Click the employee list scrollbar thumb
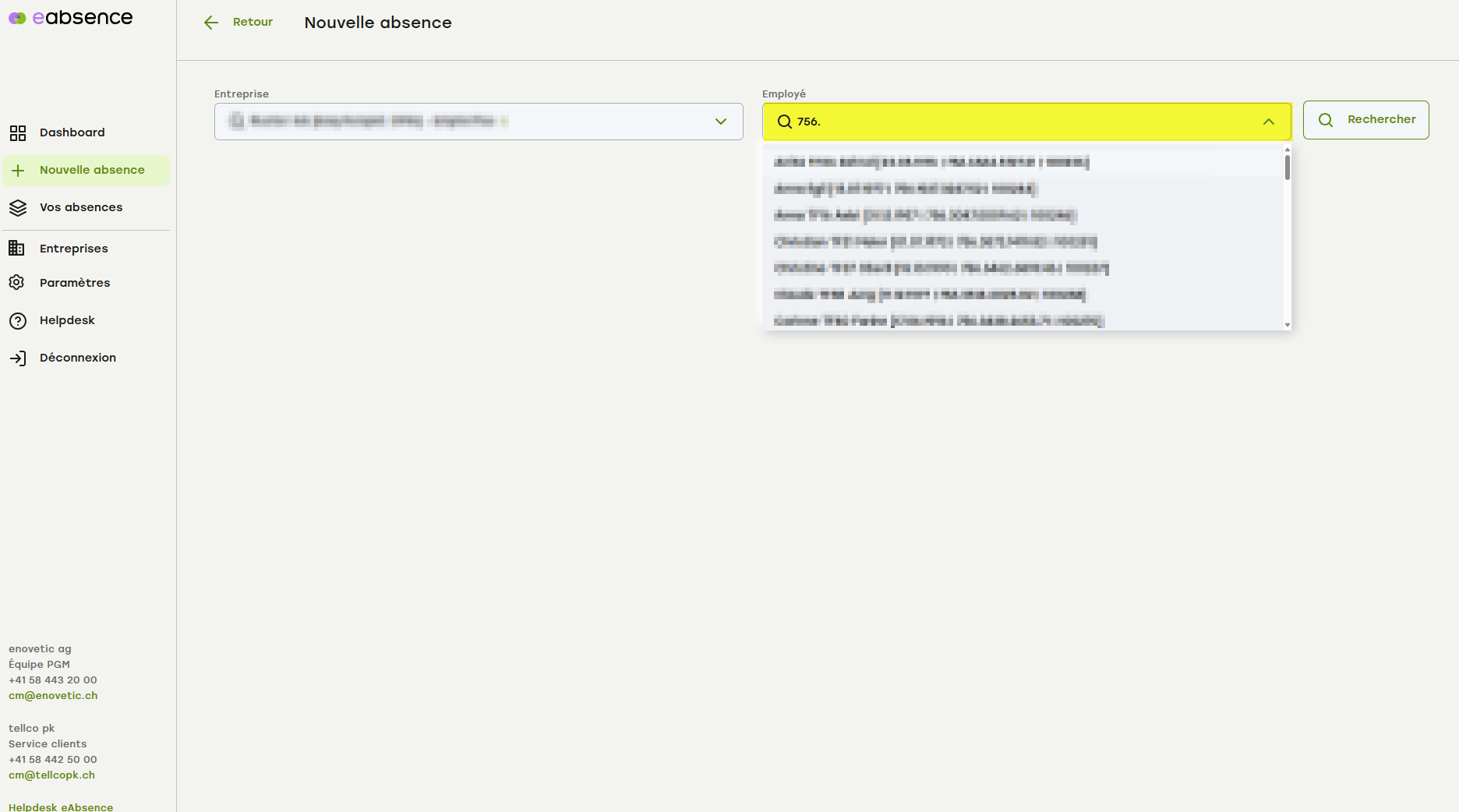Viewport: 1459px width, 812px height. coord(1288,167)
